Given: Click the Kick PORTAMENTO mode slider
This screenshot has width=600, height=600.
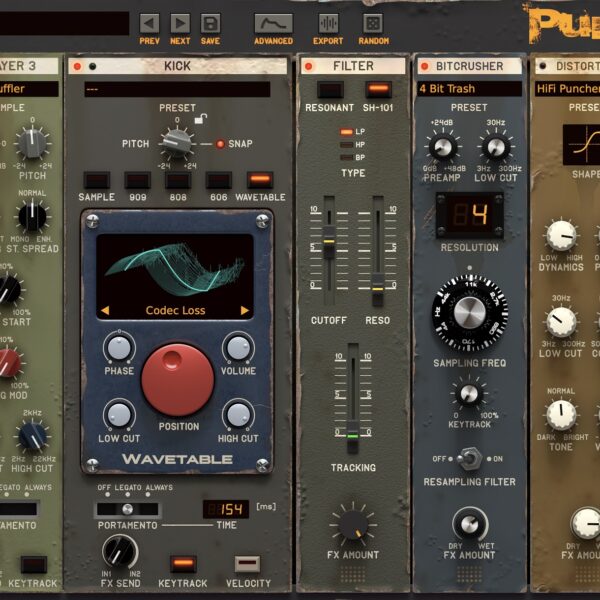Looking at the screenshot, I should coord(127,509).
